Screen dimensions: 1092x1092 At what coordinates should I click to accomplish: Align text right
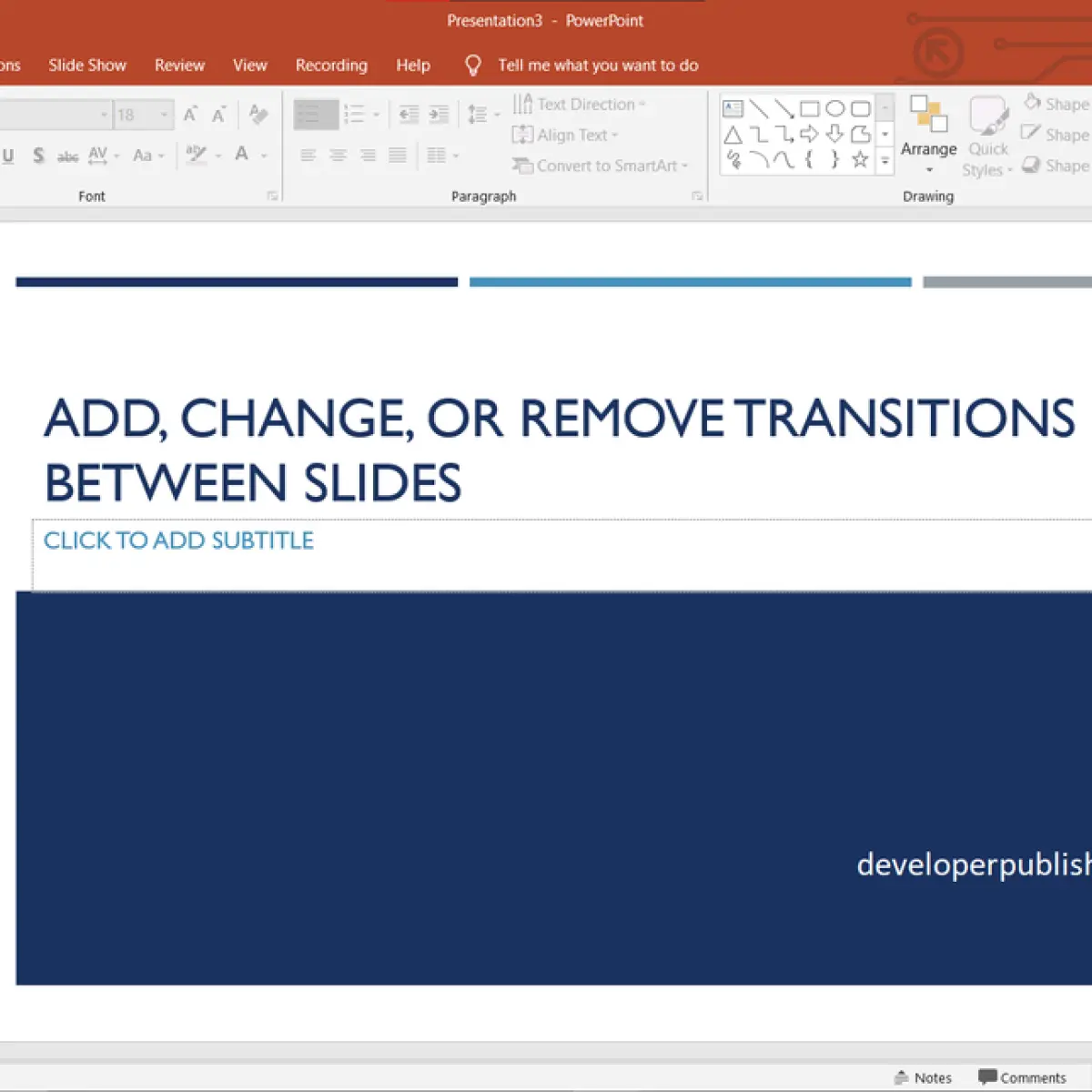[368, 156]
